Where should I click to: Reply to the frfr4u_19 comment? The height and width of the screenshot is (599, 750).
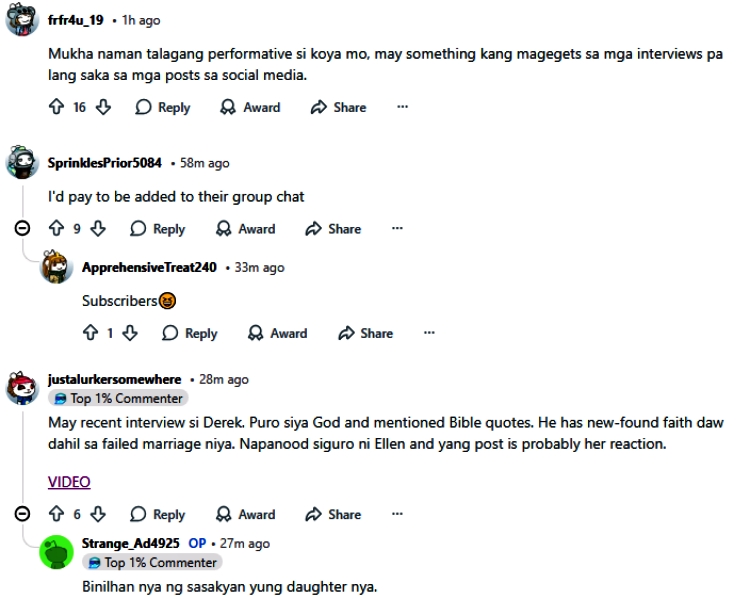162,107
